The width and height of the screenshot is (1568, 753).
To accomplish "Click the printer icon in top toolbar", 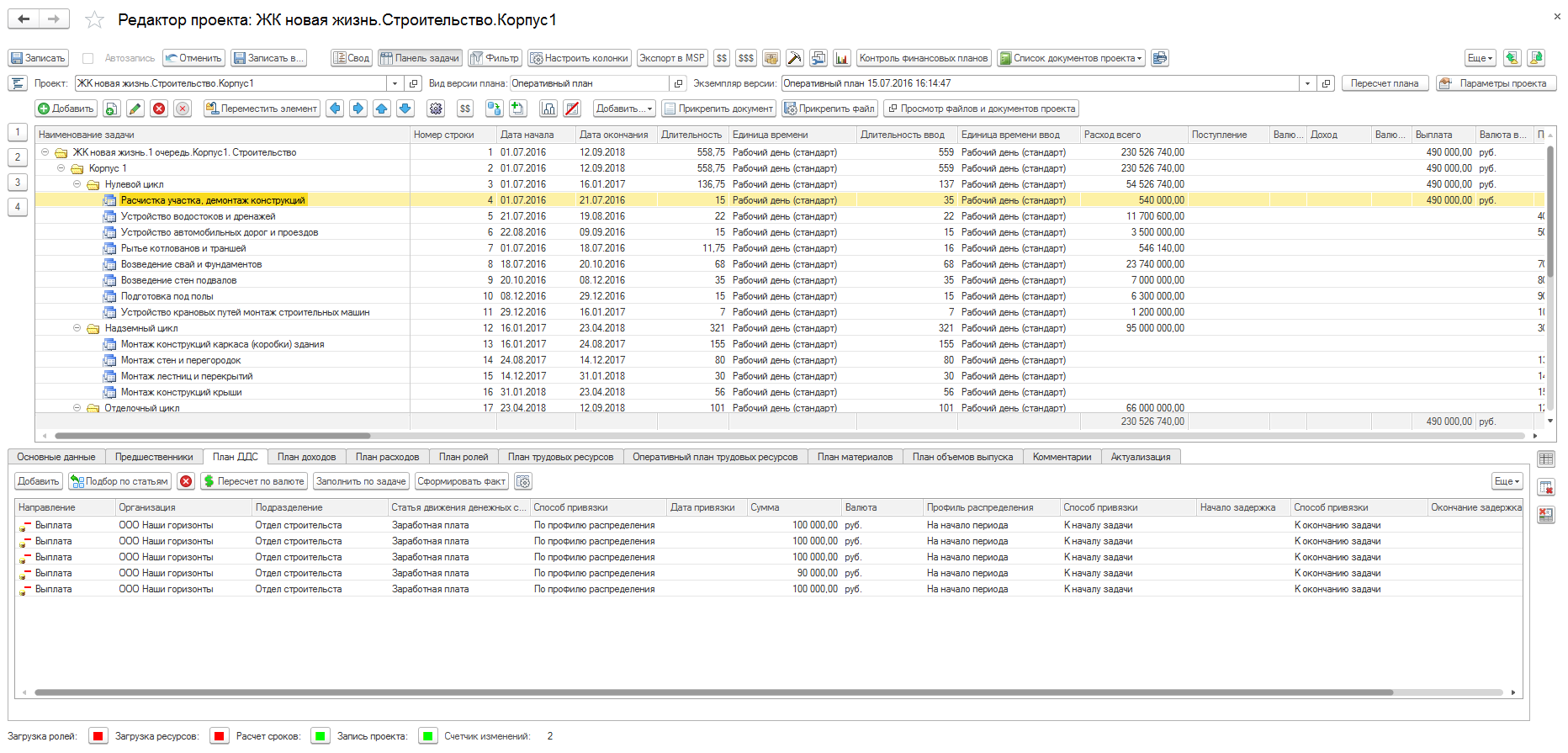I will 1160,58.
